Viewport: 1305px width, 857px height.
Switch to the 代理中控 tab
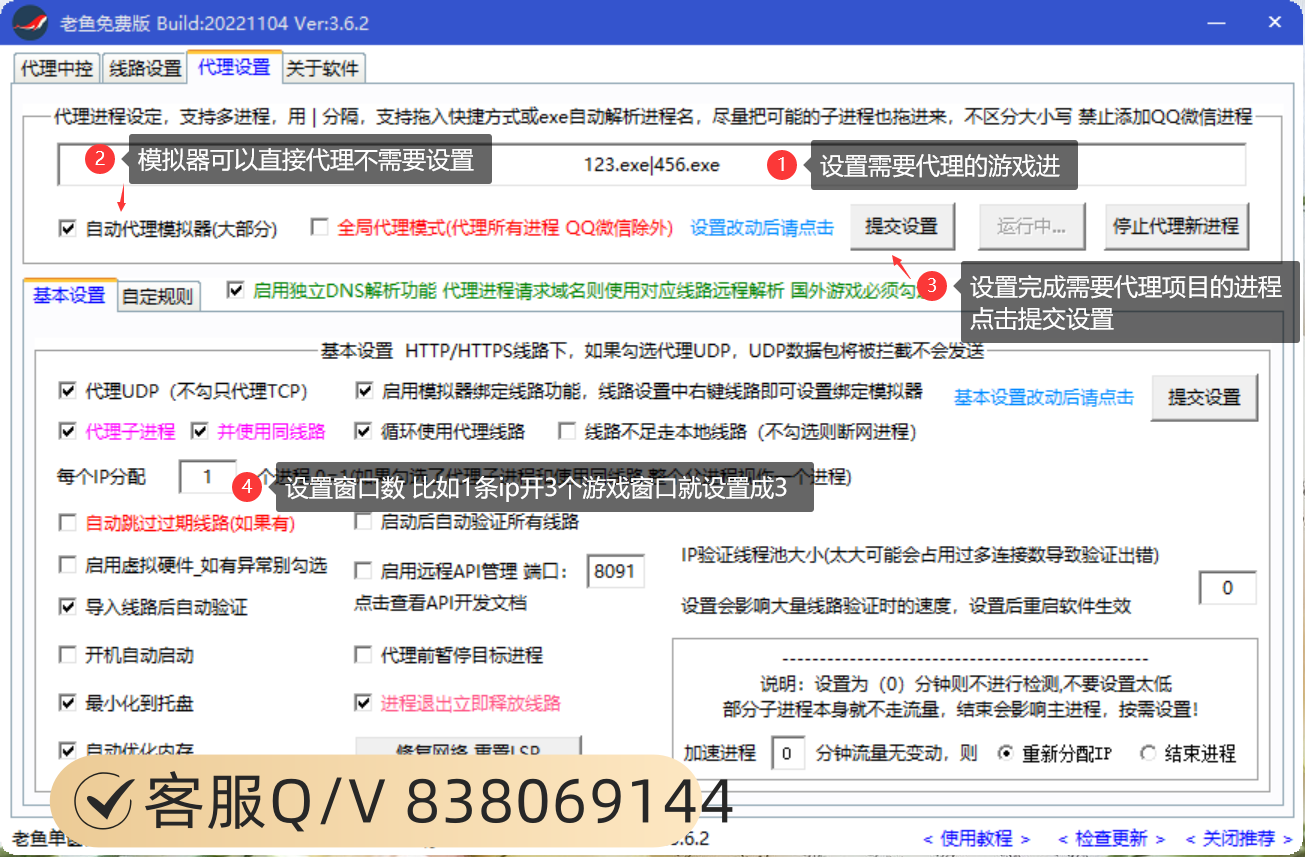pos(57,69)
